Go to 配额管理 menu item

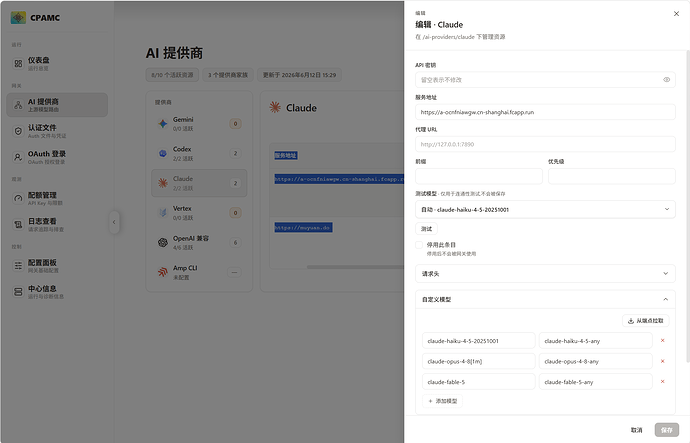57,198
